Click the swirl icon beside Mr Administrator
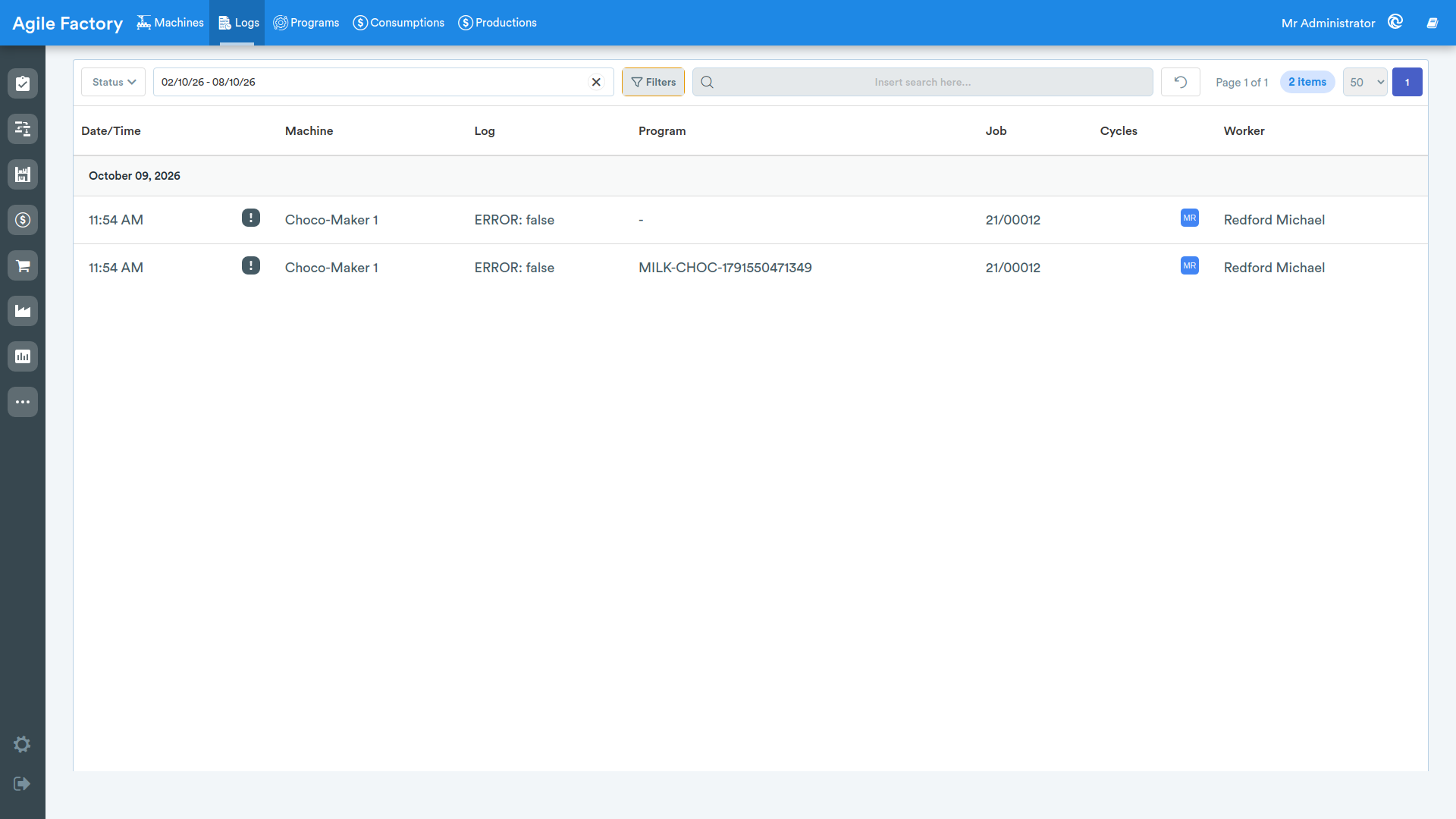 coord(1395,22)
